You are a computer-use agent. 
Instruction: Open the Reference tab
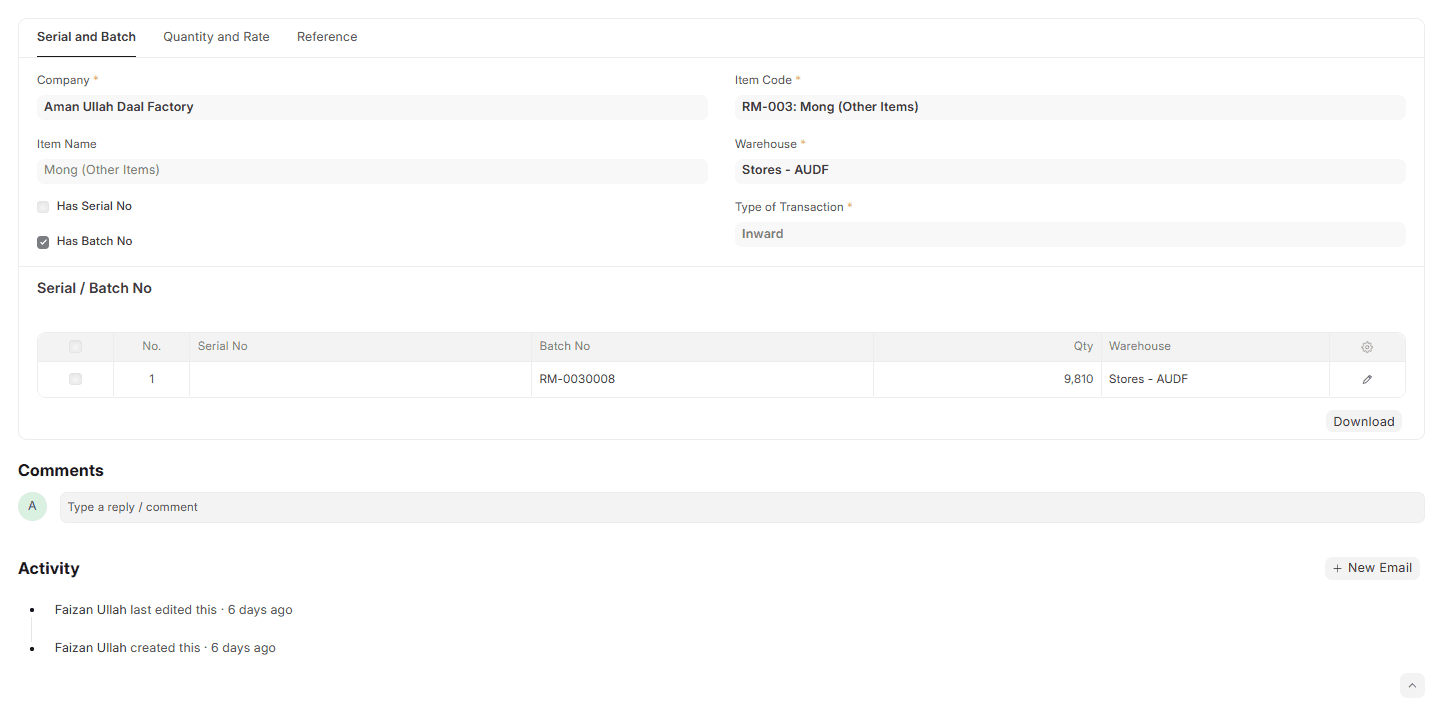point(327,37)
